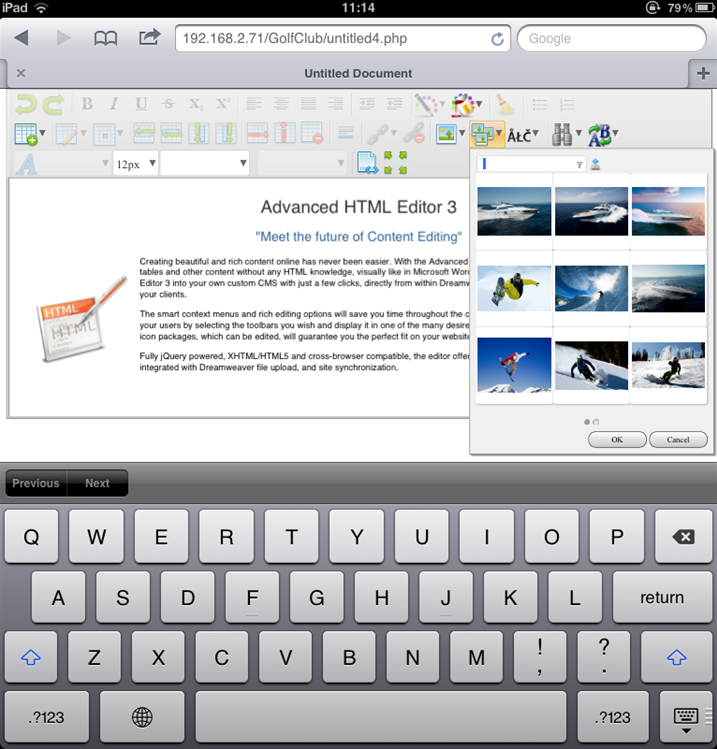Click the Undo arrow icon
This screenshot has height=749, width=717.
click(x=26, y=104)
